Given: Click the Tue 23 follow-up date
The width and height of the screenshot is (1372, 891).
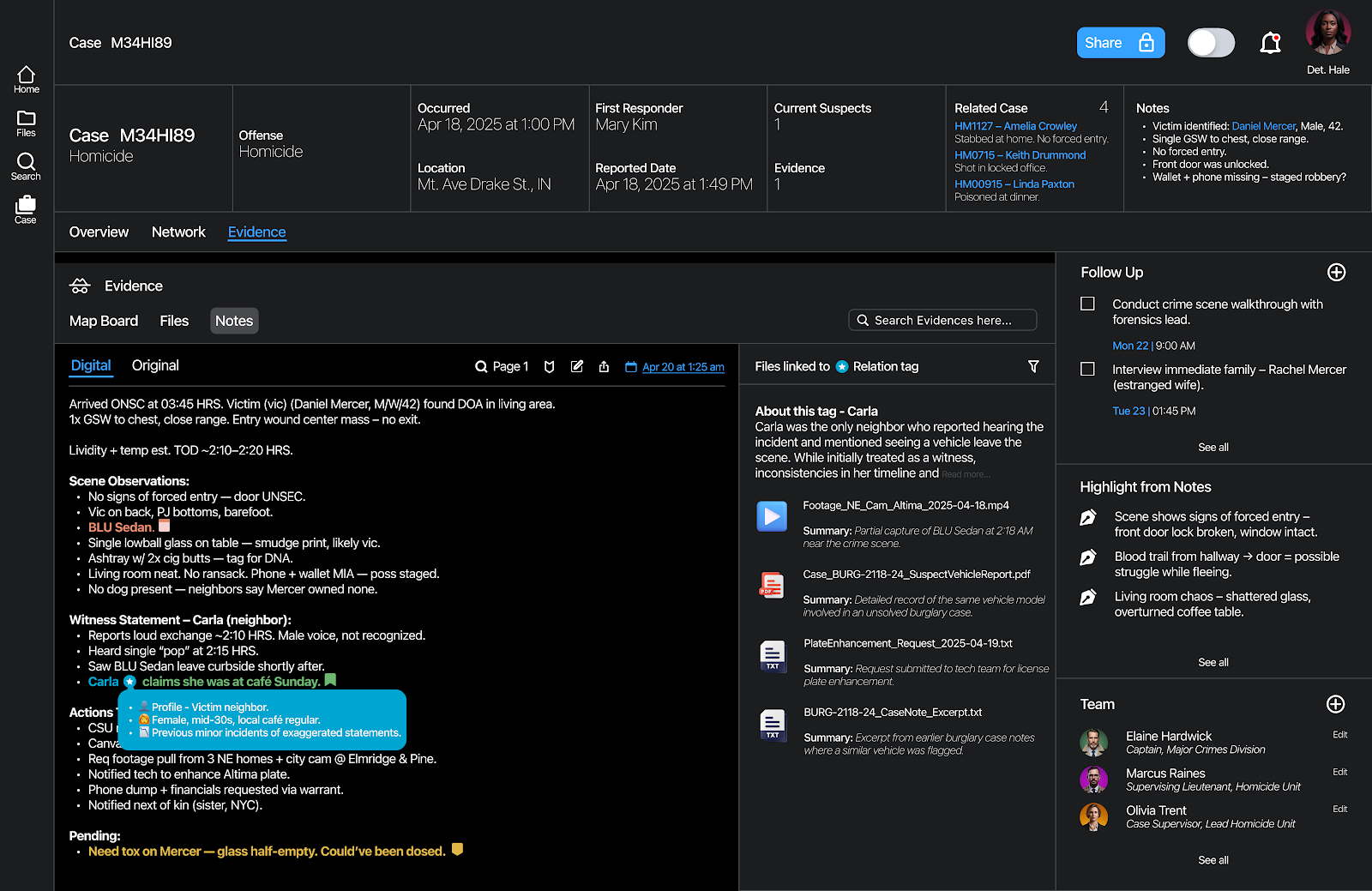Looking at the screenshot, I should coord(1128,411).
